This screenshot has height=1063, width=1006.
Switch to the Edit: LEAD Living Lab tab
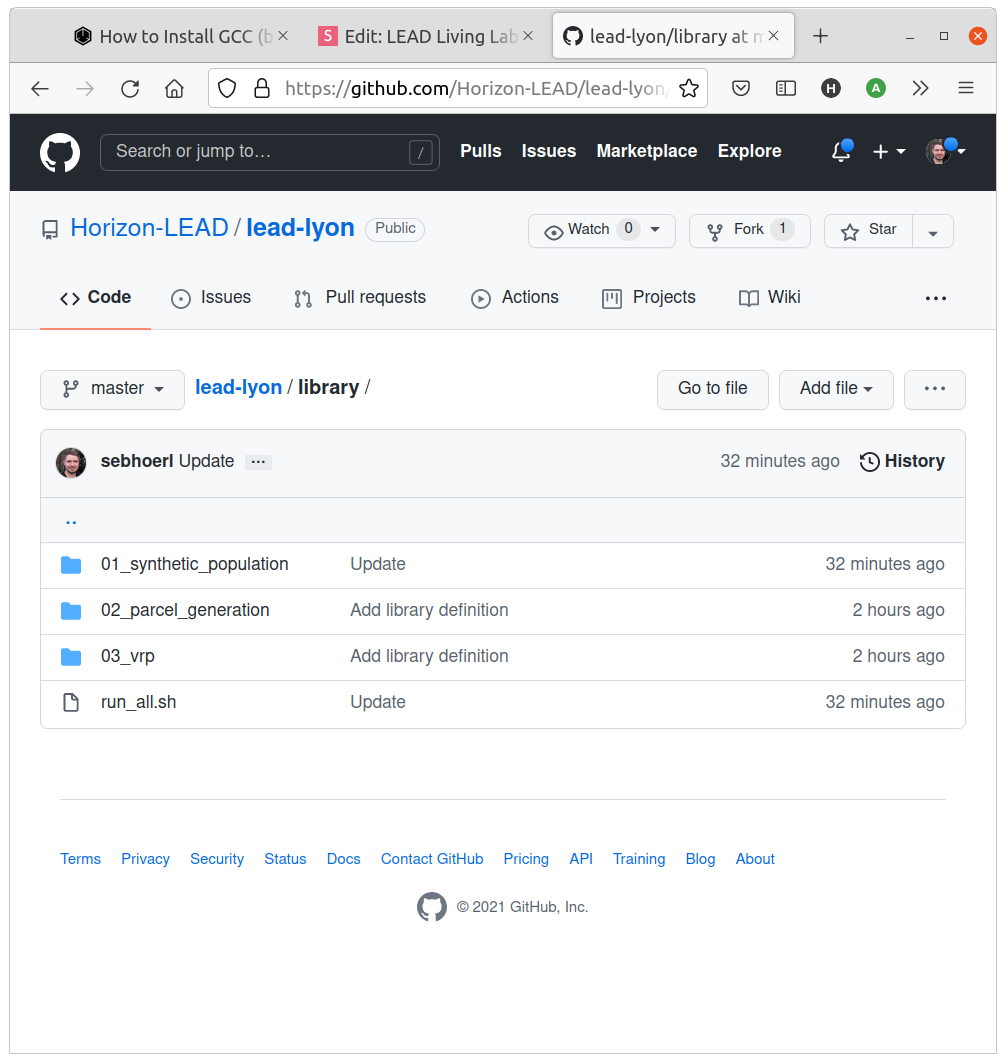tap(424, 36)
